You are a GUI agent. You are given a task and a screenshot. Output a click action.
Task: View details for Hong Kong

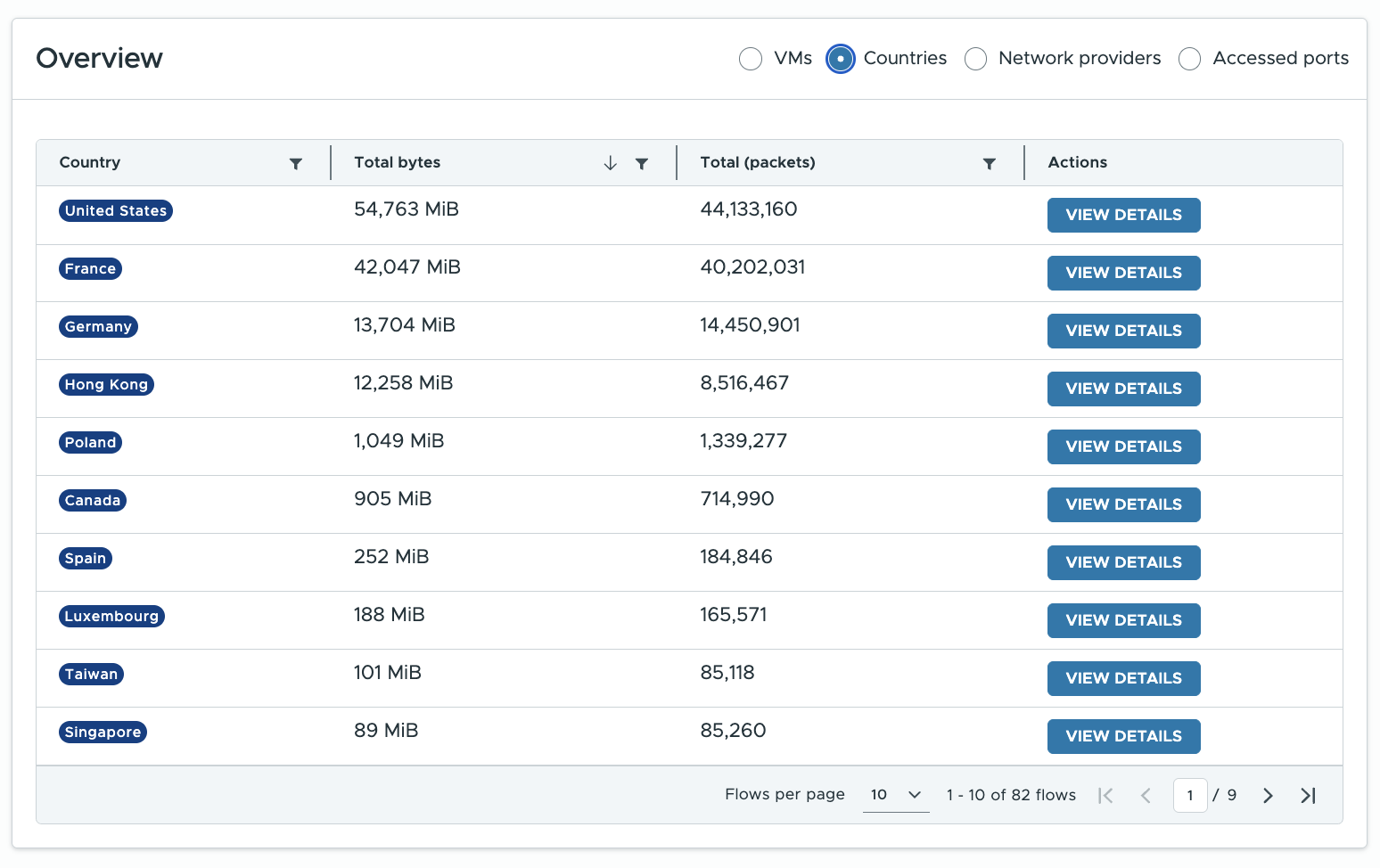point(1123,389)
